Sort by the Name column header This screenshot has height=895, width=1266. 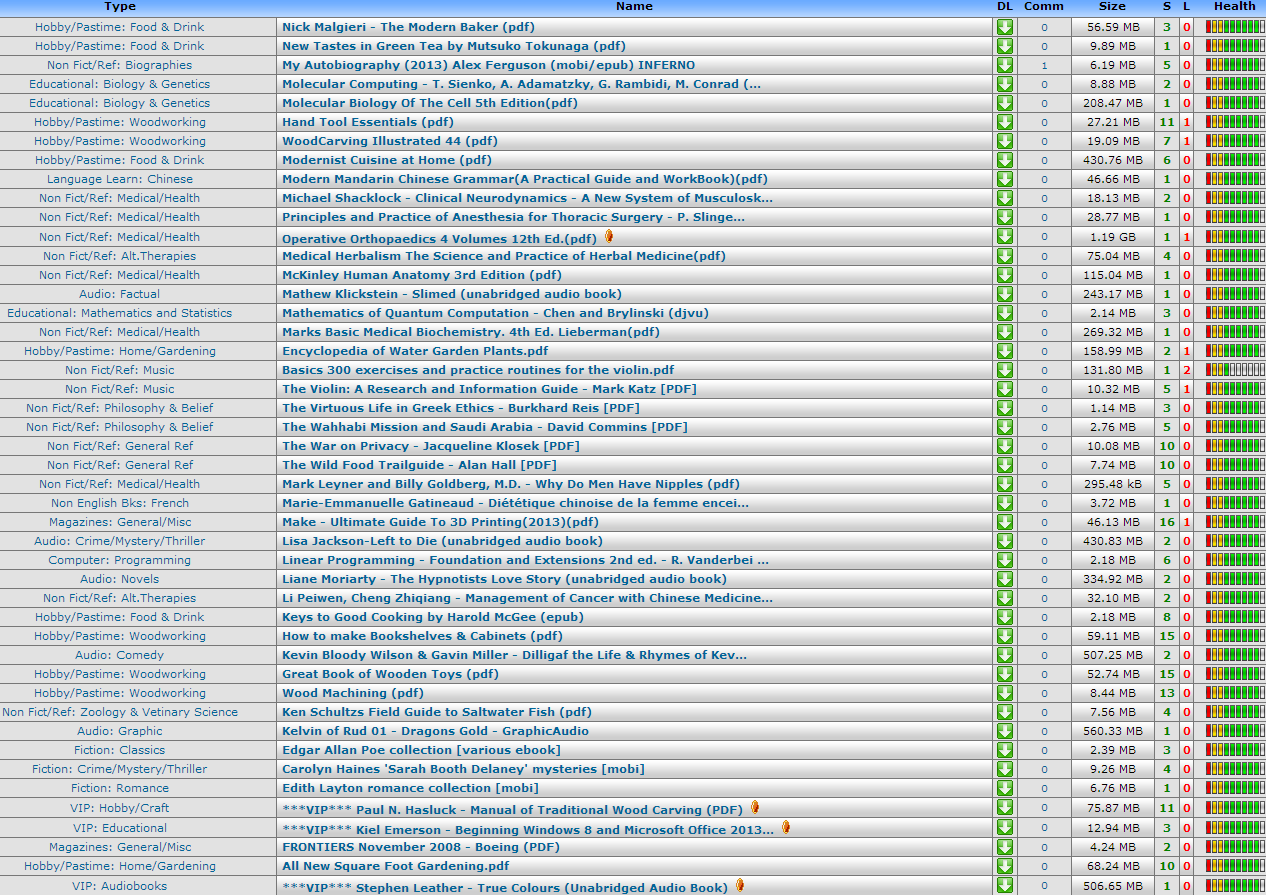[634, 7]
